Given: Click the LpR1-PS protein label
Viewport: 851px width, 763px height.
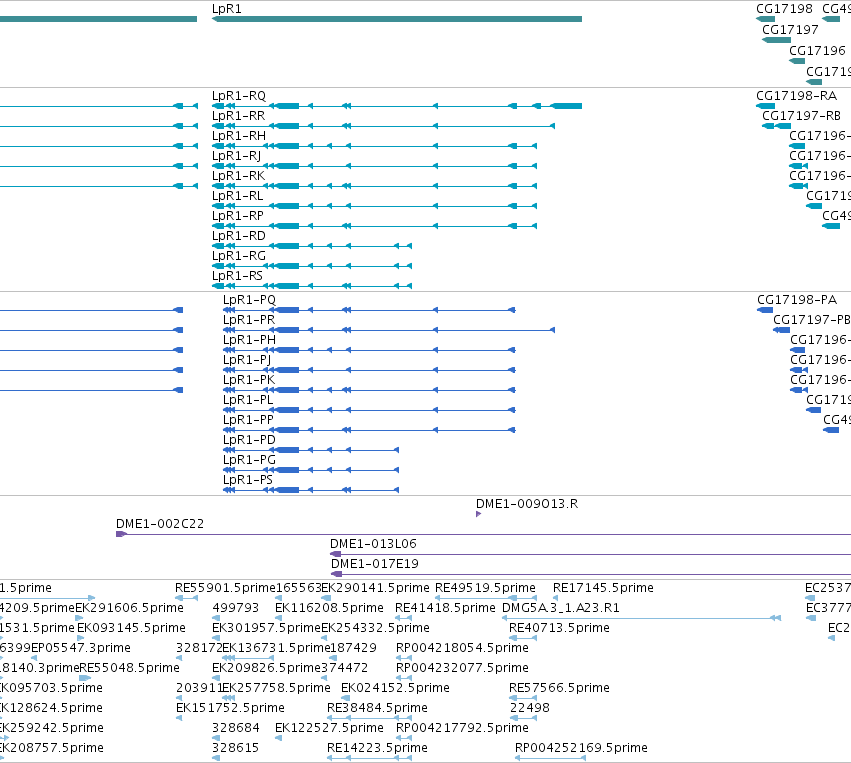Looking at the screenshot, I should coord(248,480).
